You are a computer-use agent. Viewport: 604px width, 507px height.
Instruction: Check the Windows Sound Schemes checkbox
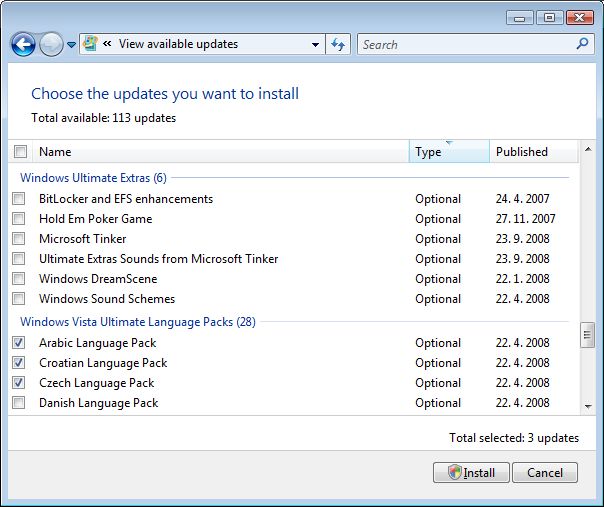pyautogui.click(x=18, y=299)
